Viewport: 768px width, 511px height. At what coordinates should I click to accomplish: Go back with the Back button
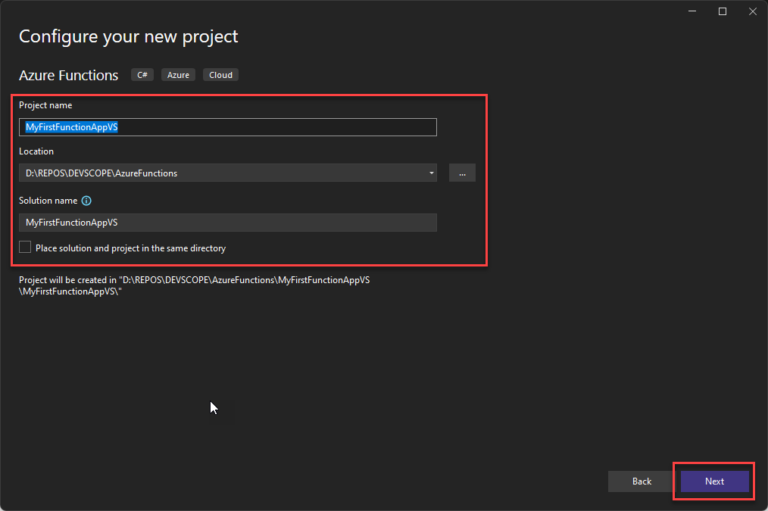641,481
